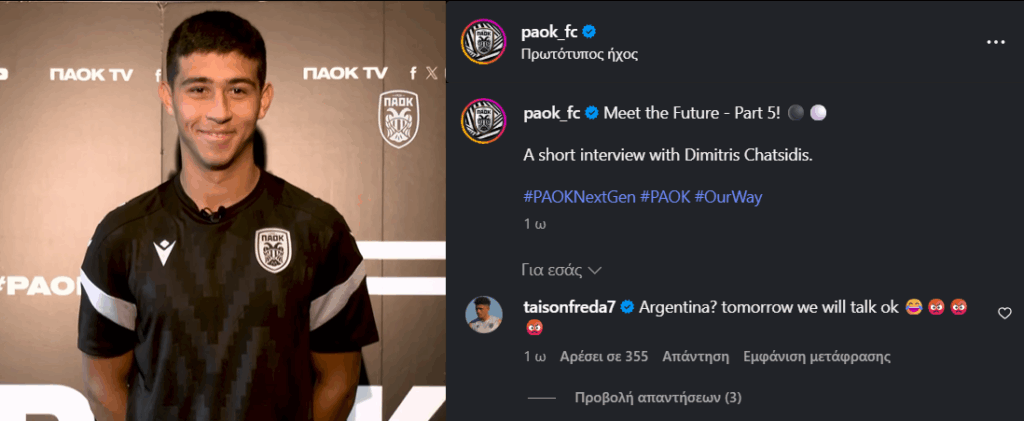
Task: Click the taisonfreda7 username in the comment
Action: pos(569,307)
